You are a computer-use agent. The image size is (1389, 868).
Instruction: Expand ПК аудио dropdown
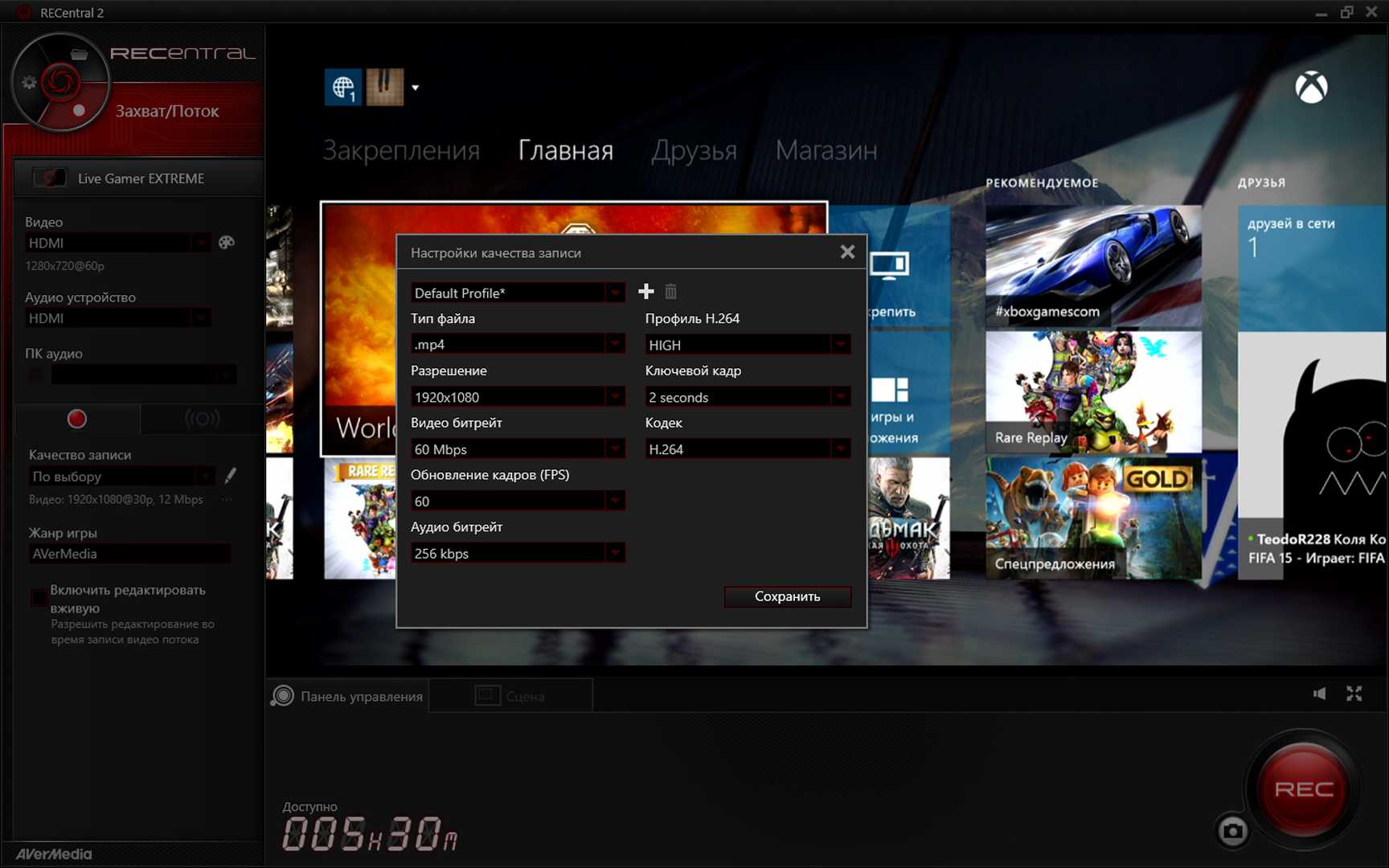pyautogui.click(x=224, y=375)
